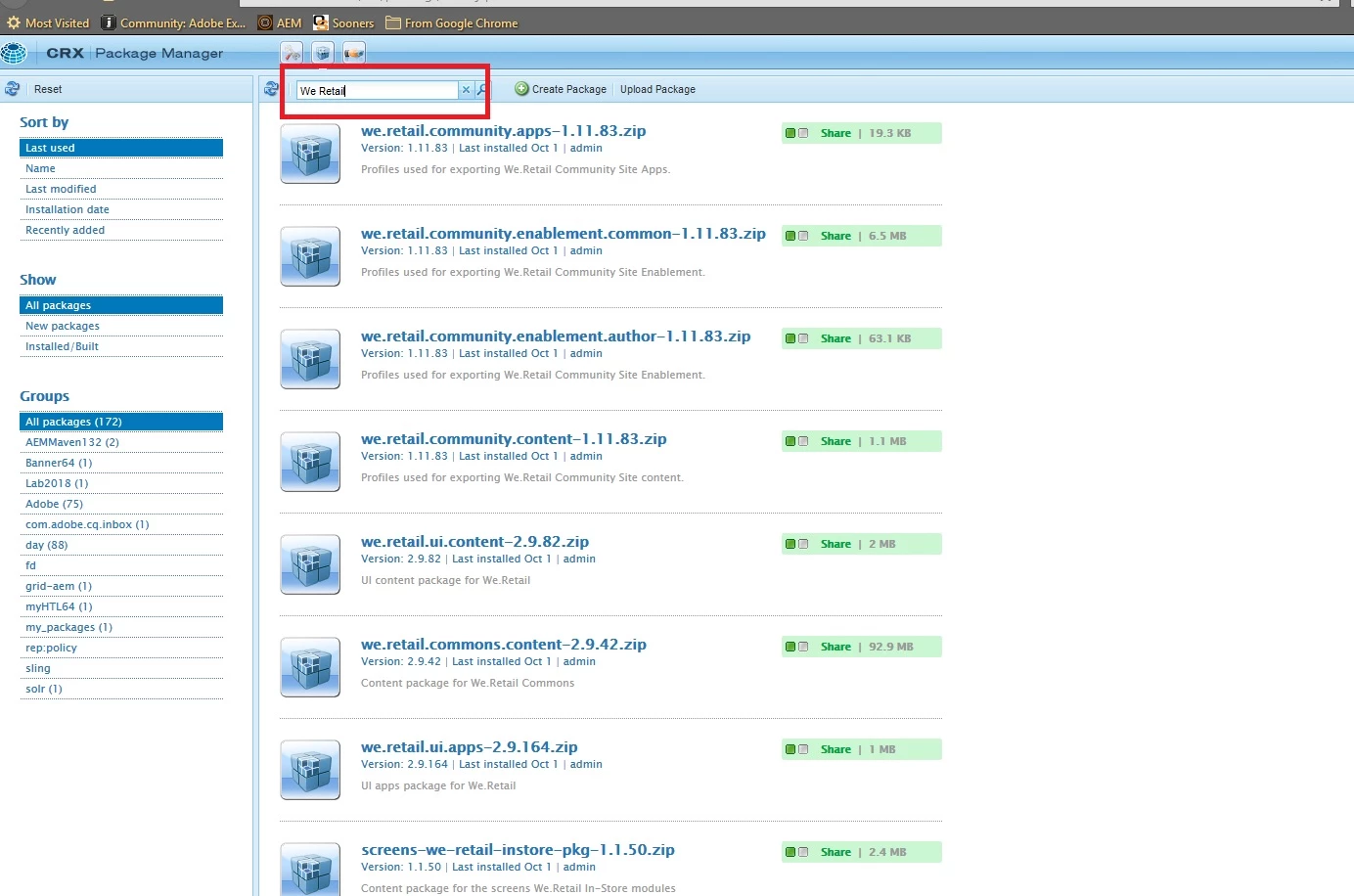
Task: Click Share for we.retail.commons.content package
Action: (x=835, y=647)
